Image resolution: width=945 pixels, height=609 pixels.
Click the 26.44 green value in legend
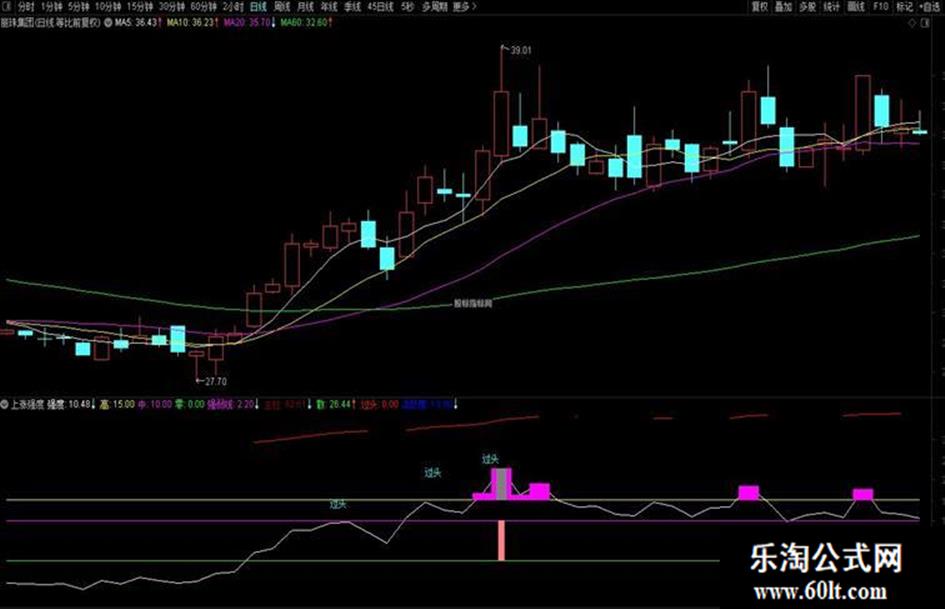pos(340,404)
